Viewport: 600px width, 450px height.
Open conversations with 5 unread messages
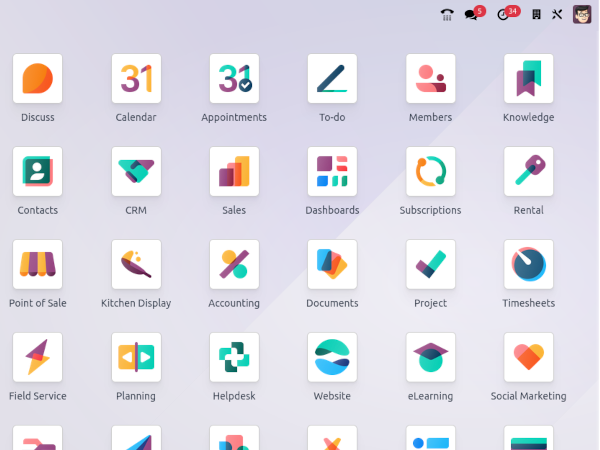click(474, 13)
